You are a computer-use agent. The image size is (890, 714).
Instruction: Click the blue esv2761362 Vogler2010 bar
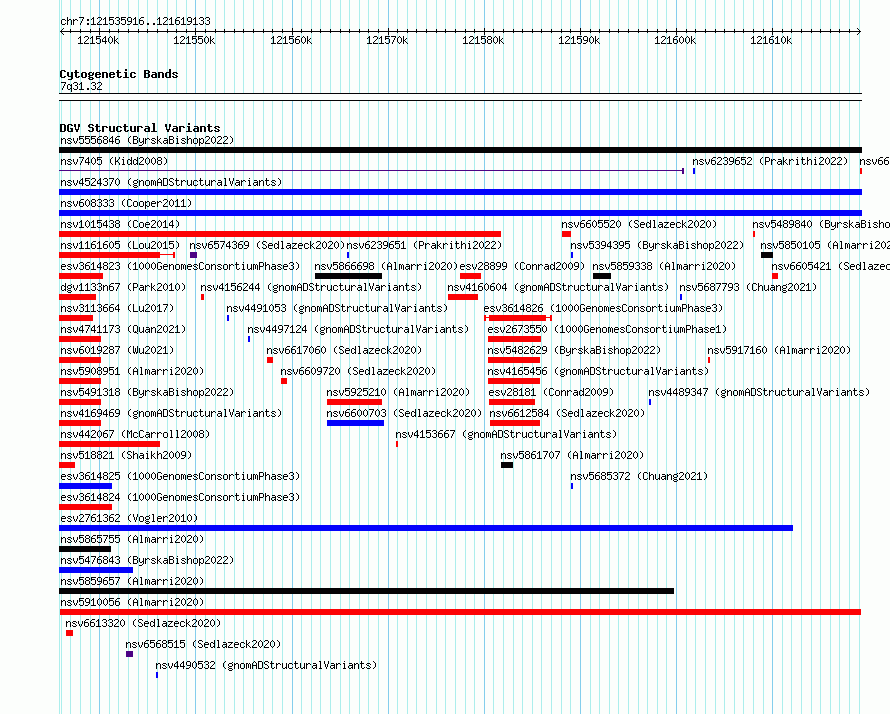426,528
